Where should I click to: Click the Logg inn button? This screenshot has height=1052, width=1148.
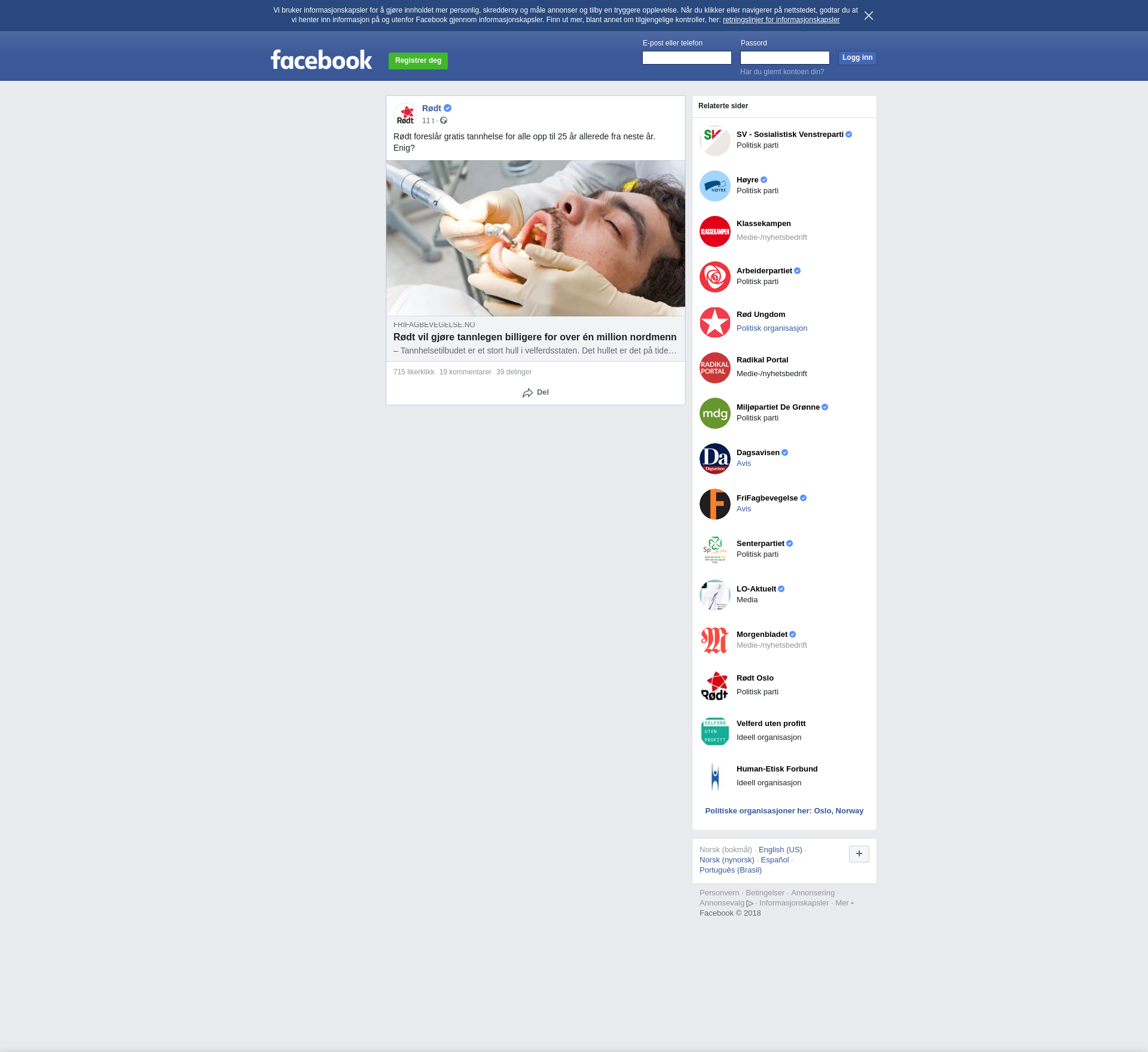[857, 57]
